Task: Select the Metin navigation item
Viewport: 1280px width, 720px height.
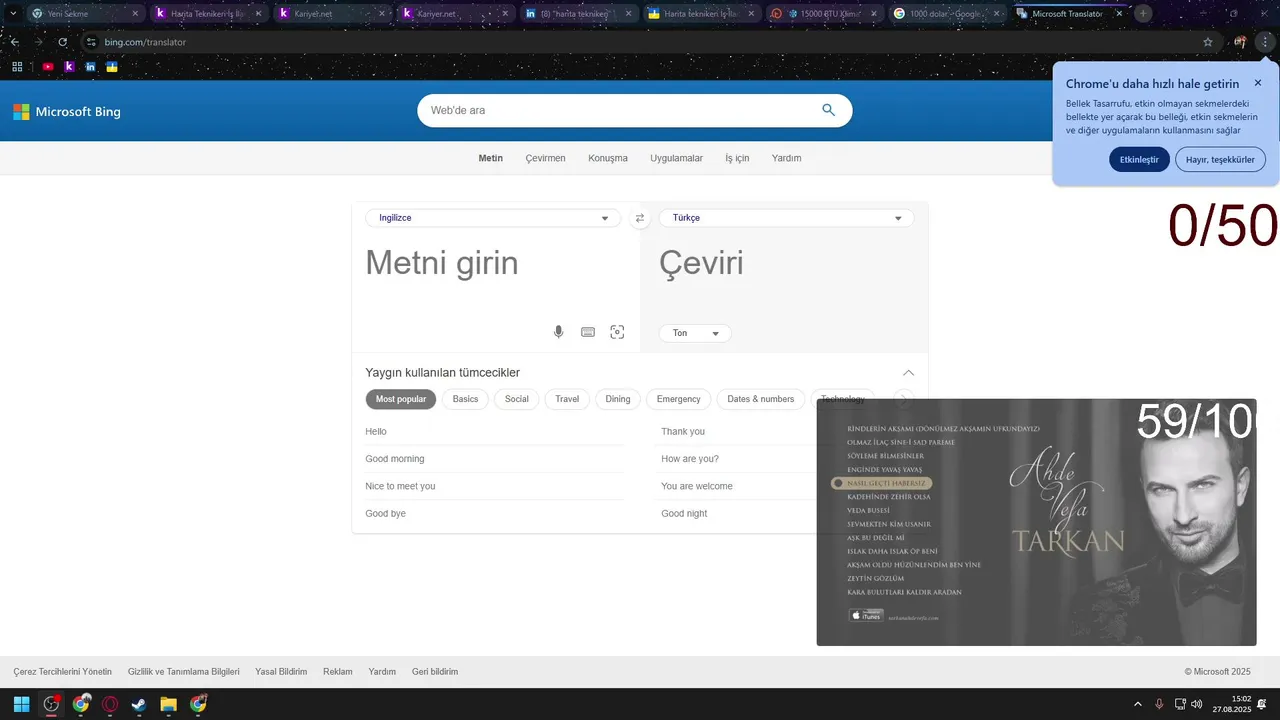Action: point(490,158)
